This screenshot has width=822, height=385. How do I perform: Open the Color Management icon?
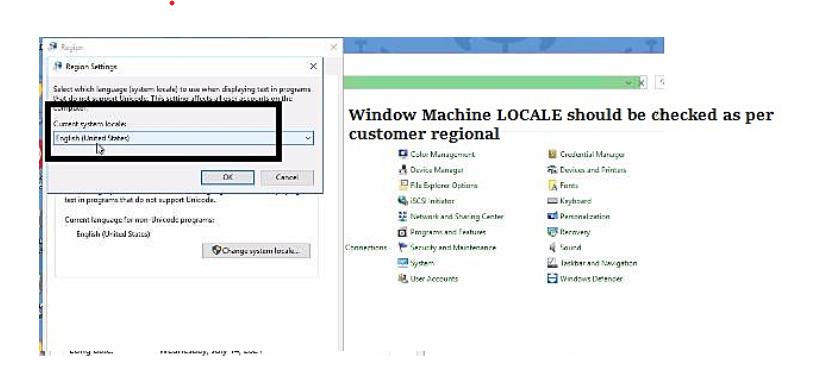click(x=403, y=154)
